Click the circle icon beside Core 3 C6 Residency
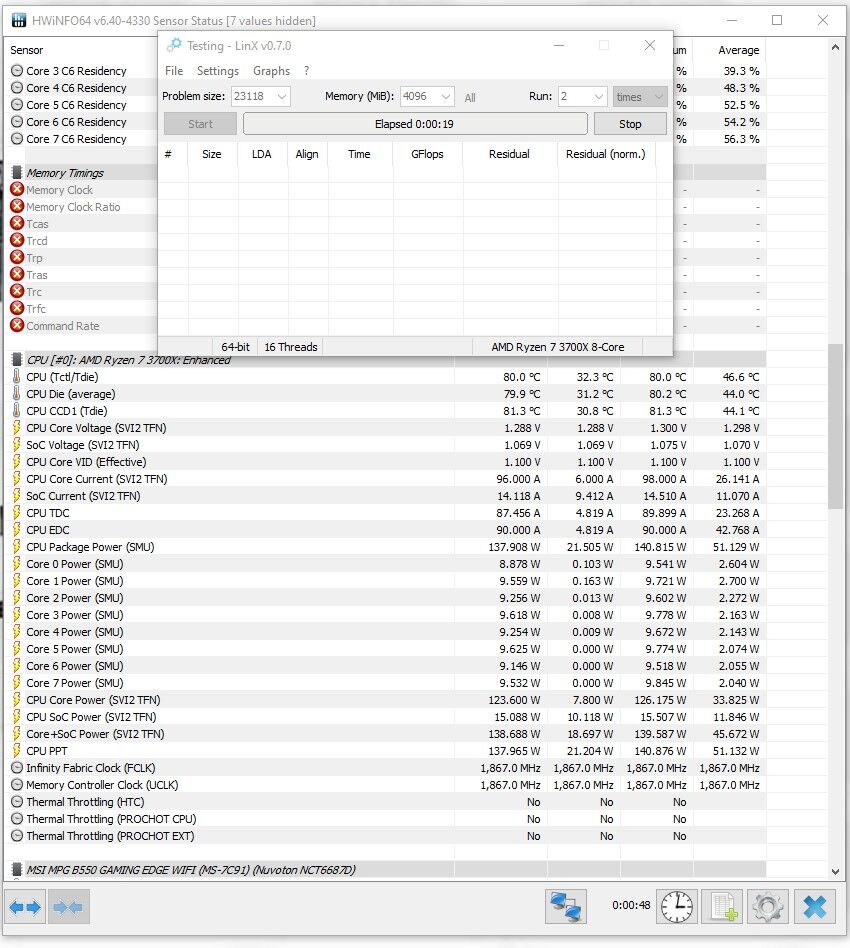The height and width of the screenshot is (948, 850). [17, 71]
